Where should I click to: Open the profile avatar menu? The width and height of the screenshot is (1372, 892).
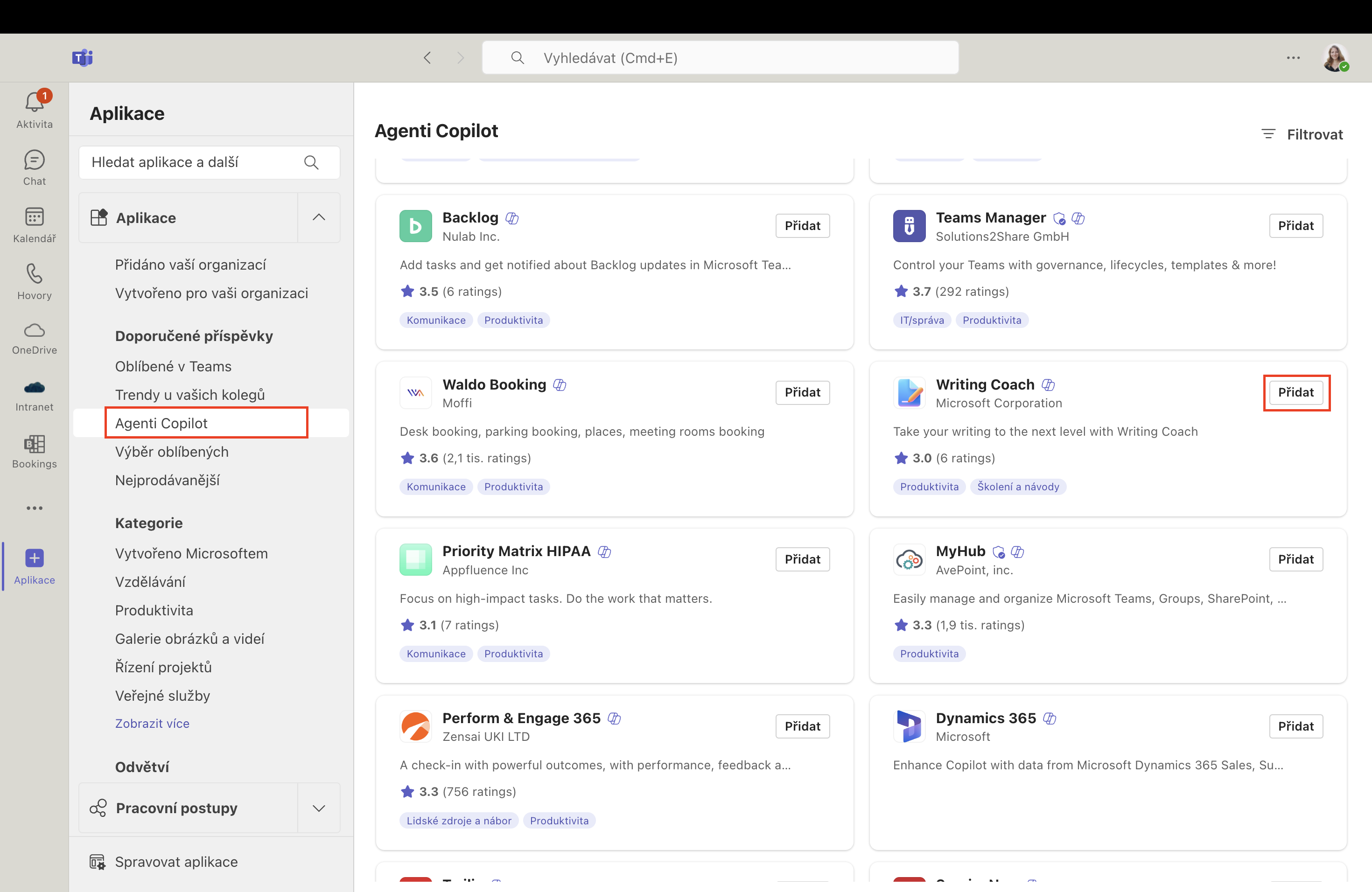coord(1335,58)
